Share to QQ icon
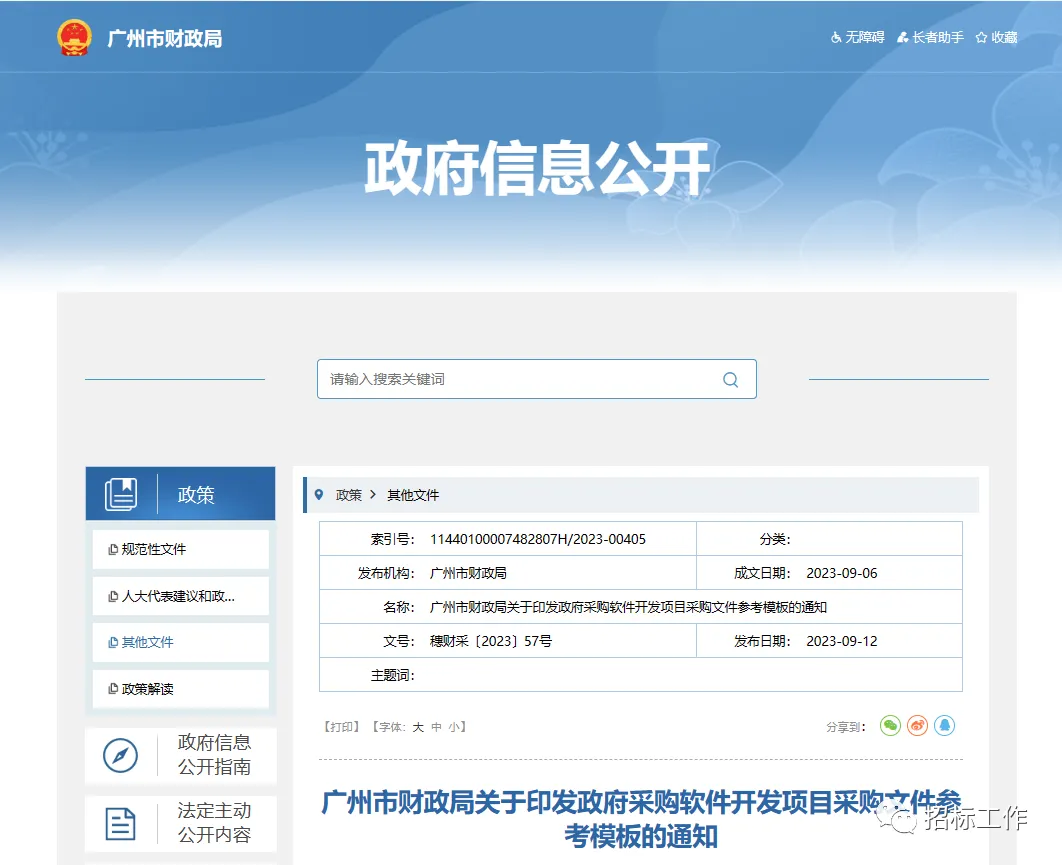Image resolution: width=1062 pixels, height=865 pixels. tap(944, 726)
